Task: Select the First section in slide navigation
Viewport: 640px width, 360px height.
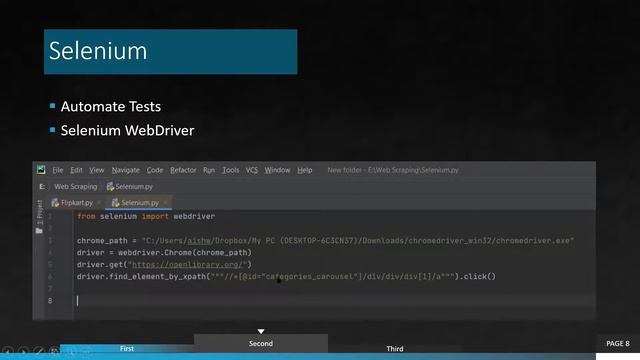Action: pyautogui.click(x=127, y=349)
